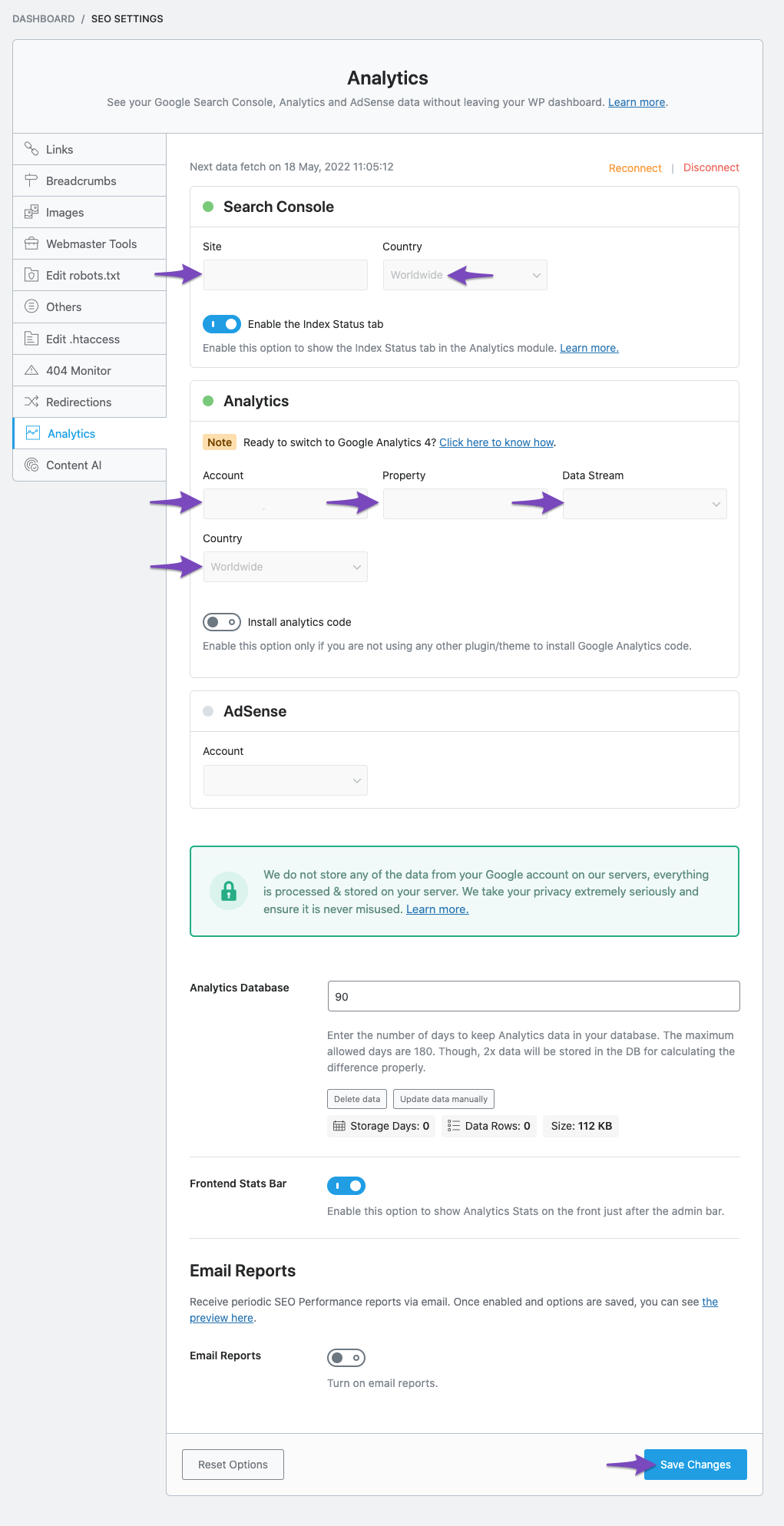Click the Images icon in sidebar
The width and height of the screenshot is (784, 1526).
31,212
